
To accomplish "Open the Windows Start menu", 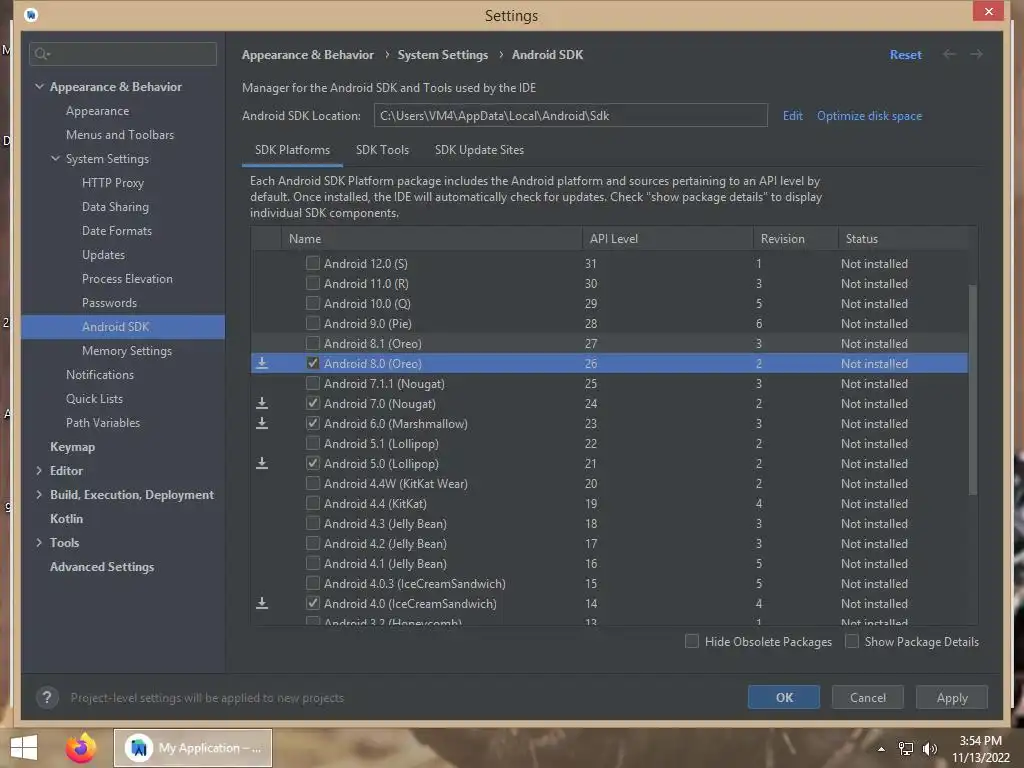I will [24, 748].
